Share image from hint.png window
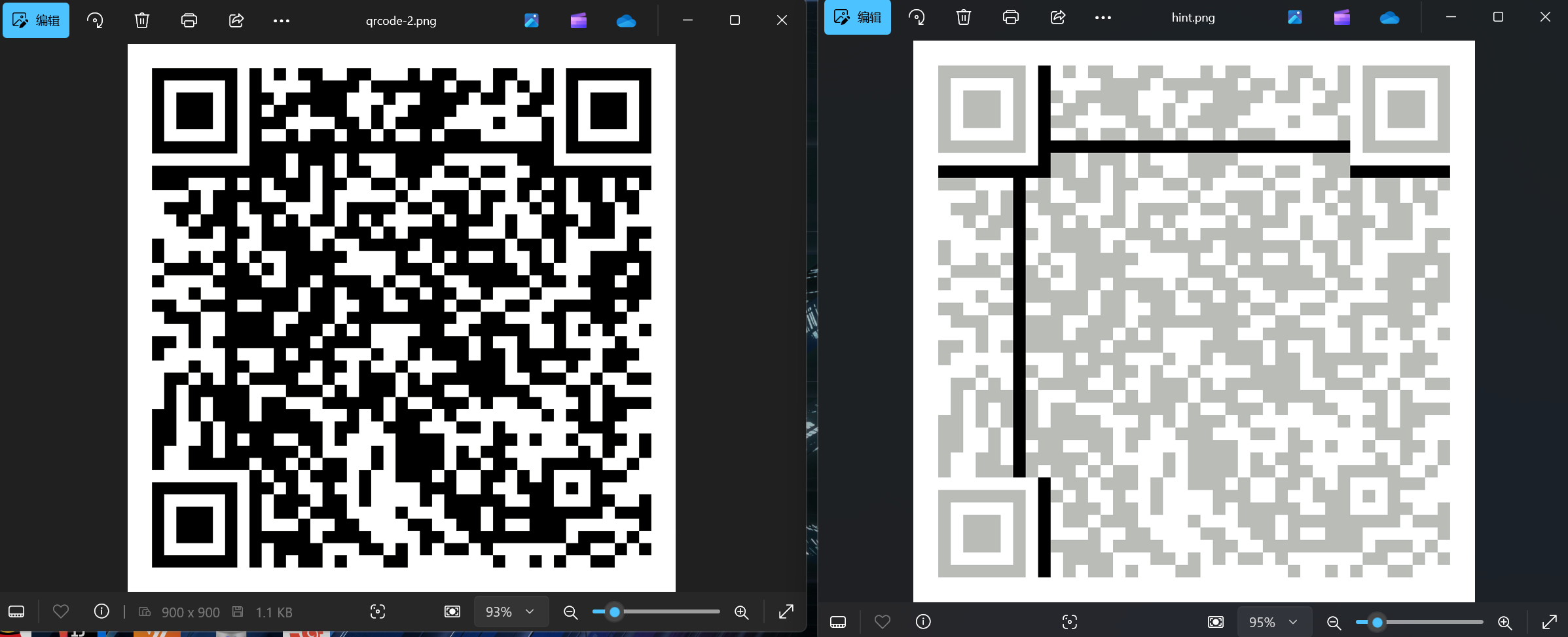 tap(1058, 17)
